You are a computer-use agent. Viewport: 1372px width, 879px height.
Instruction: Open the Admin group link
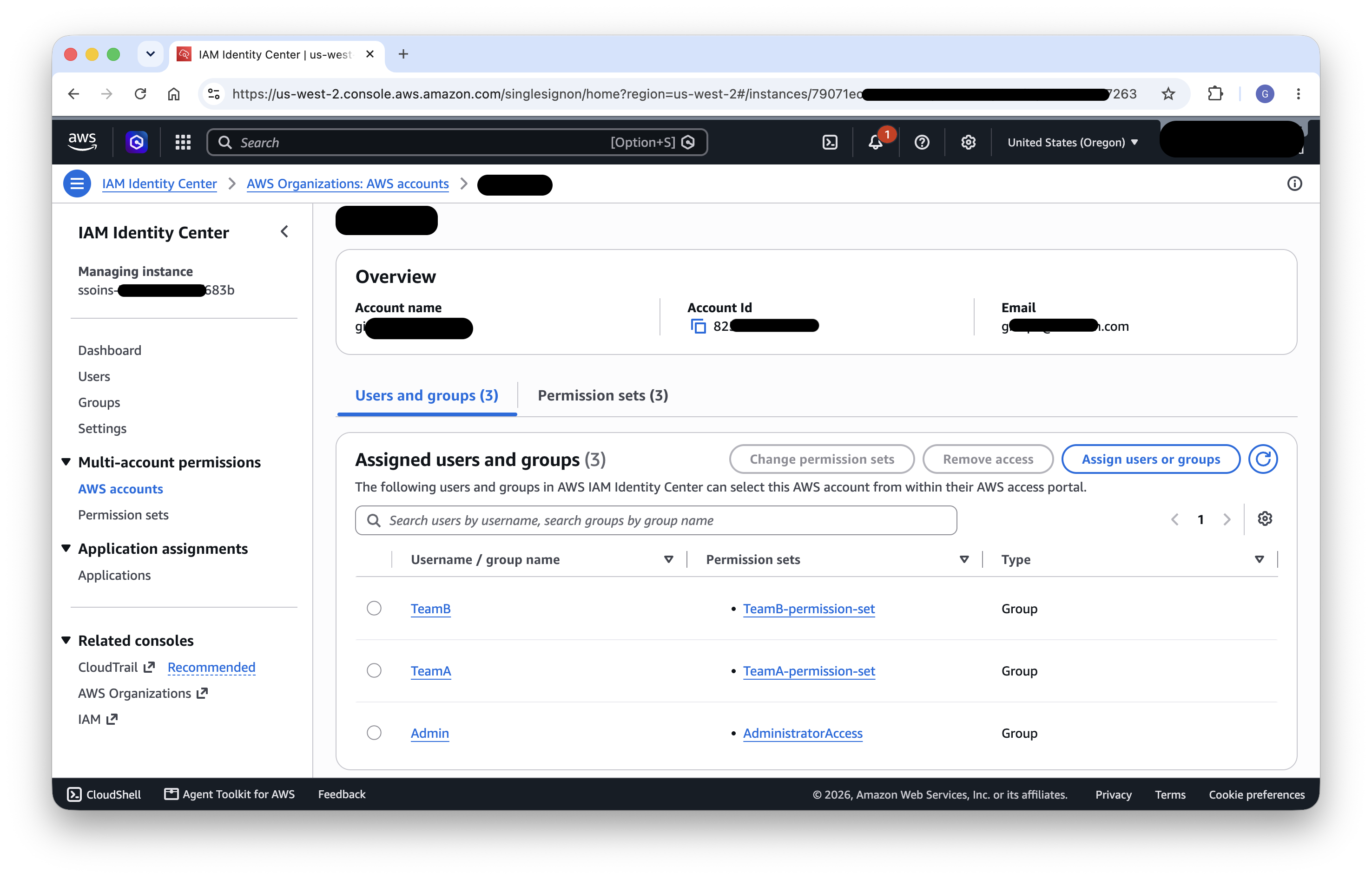(x=429, y=734)
